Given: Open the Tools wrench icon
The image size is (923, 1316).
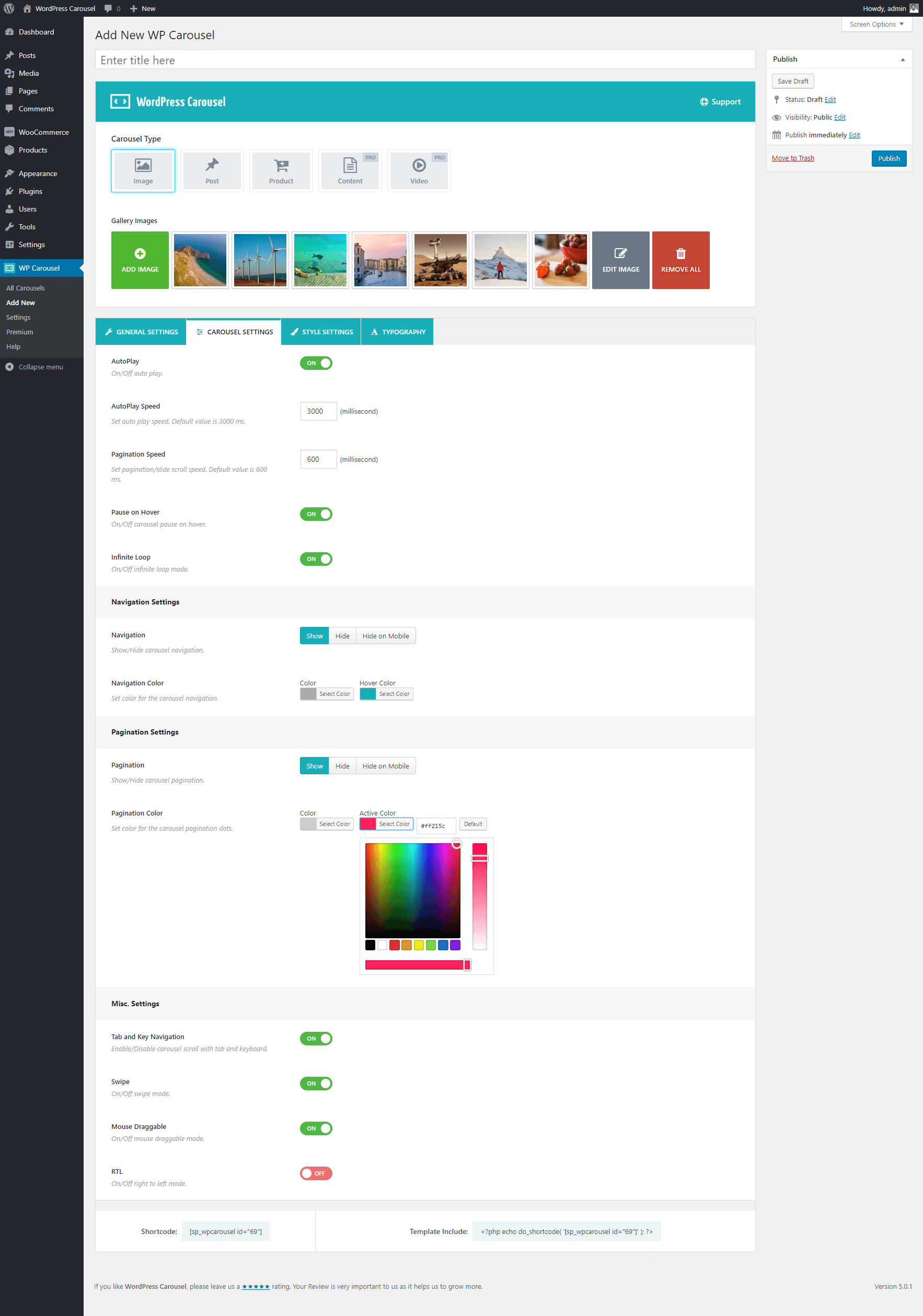Looking at the screenshot, I should pyautogui.click(x=10, y=227).
